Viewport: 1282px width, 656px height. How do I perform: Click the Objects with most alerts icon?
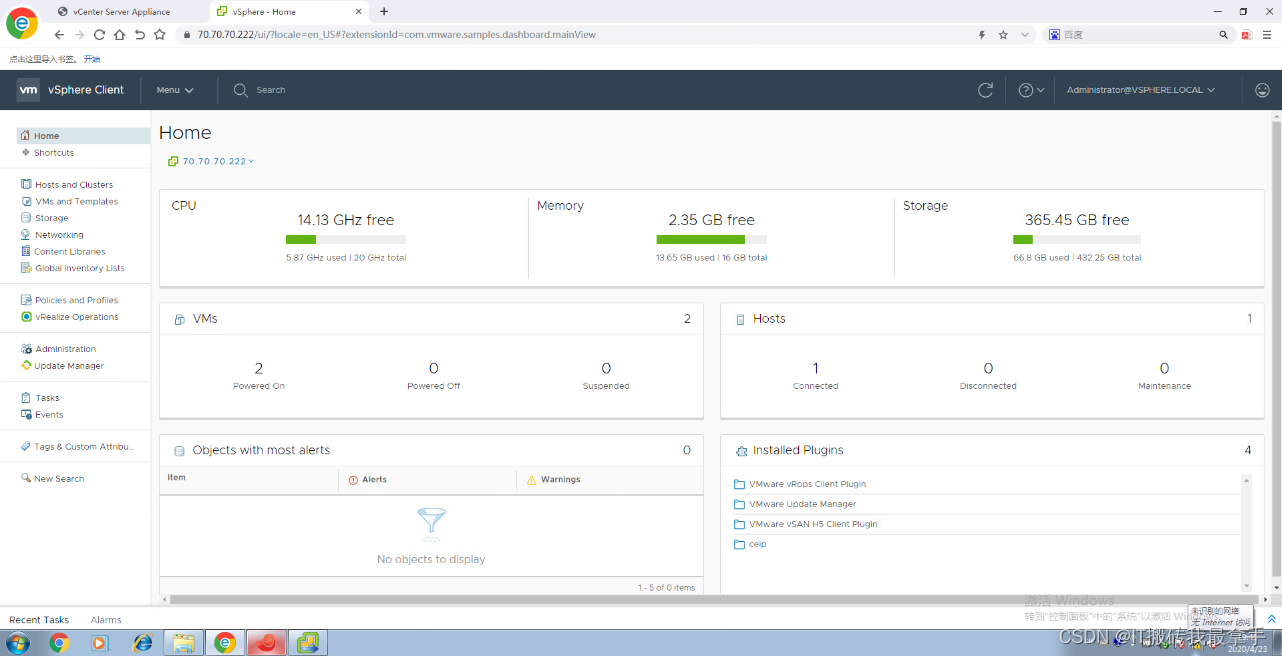click(179, 451)
